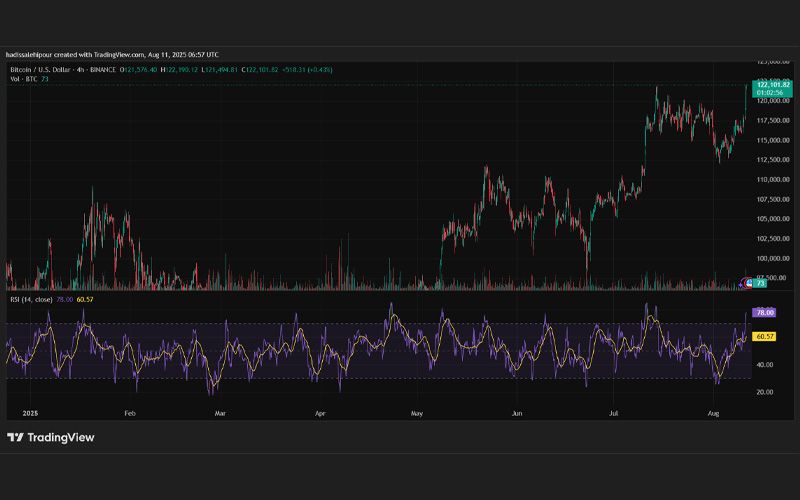Click the May marker on time axis
Viewport: 800px width, 500px height.
pos(417,413)
